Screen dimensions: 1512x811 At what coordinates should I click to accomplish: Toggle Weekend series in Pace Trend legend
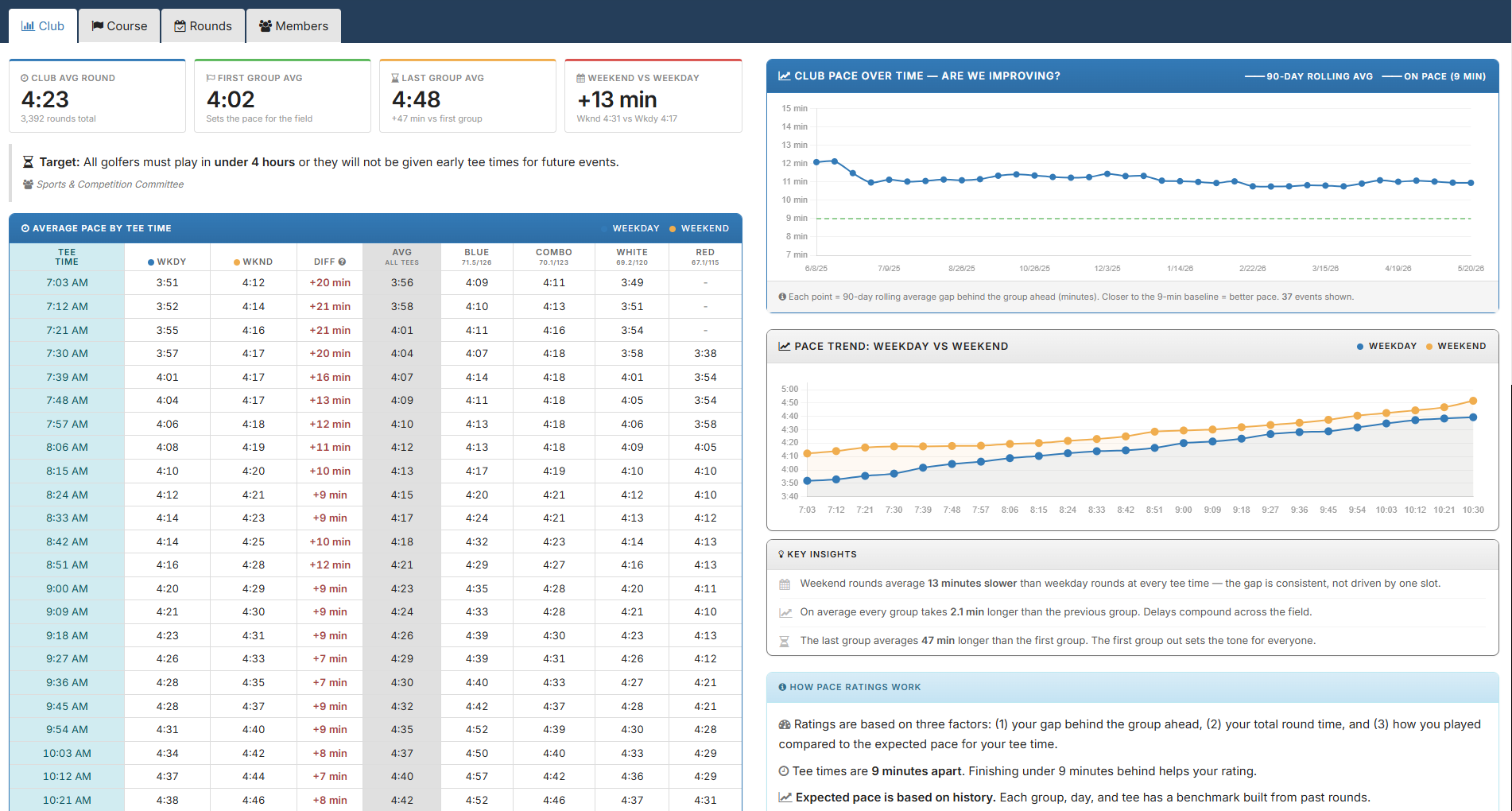(1456, 346)
